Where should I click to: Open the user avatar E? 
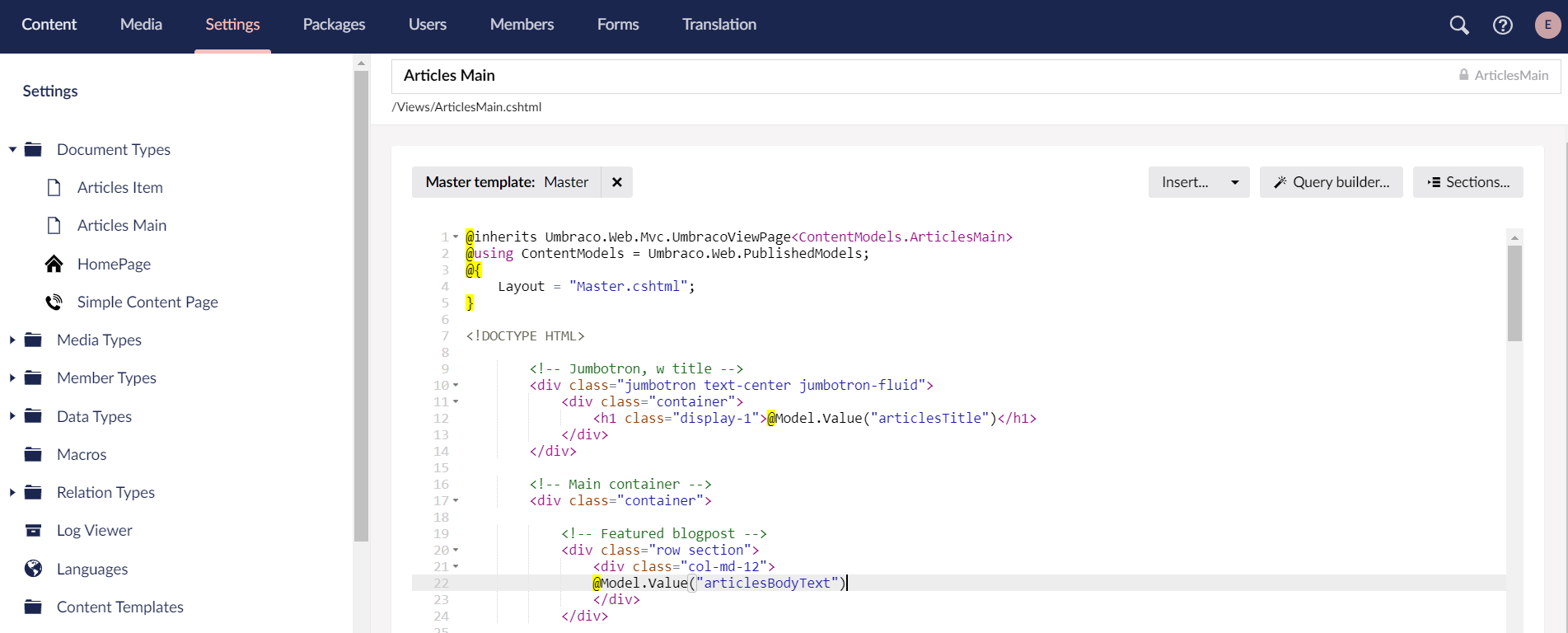tap(1547, 25)
